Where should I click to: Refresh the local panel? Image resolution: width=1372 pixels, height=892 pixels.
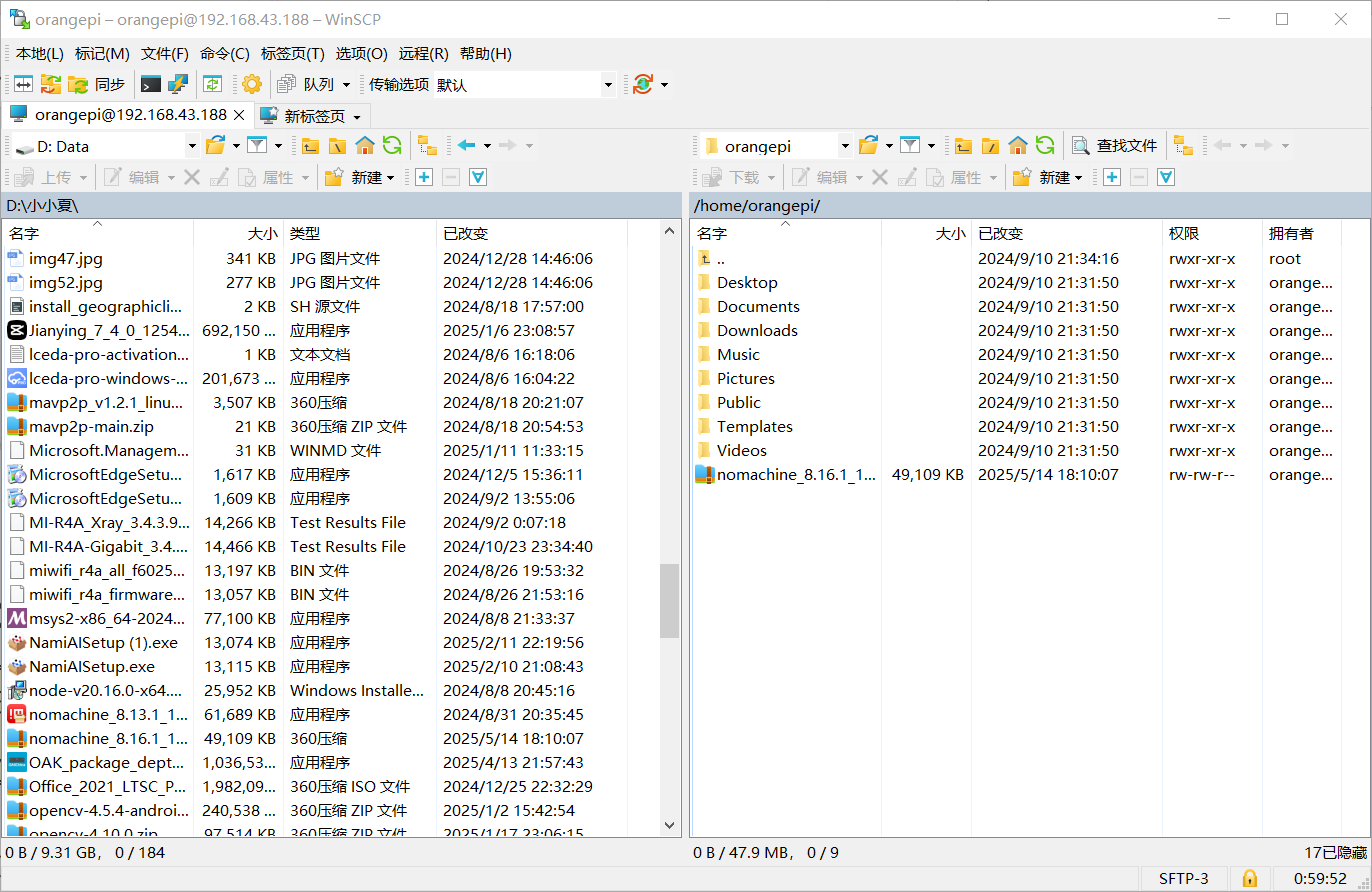click(x=392, y=146)
